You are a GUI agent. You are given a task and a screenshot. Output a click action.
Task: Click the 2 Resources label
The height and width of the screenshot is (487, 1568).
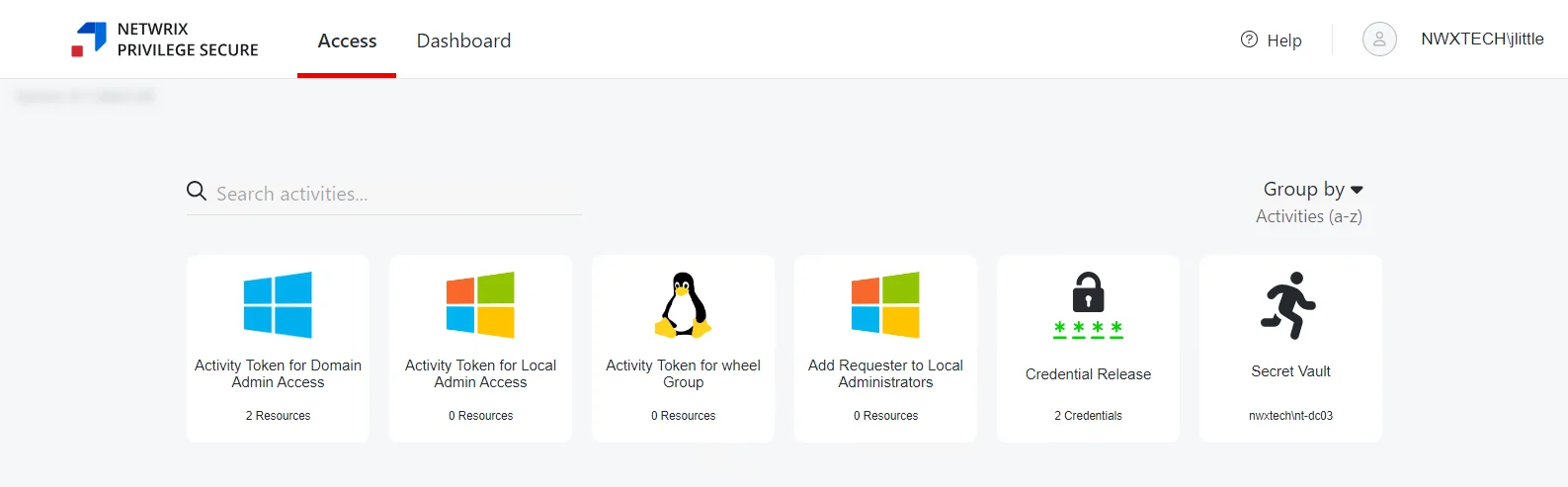coord(278,416)
